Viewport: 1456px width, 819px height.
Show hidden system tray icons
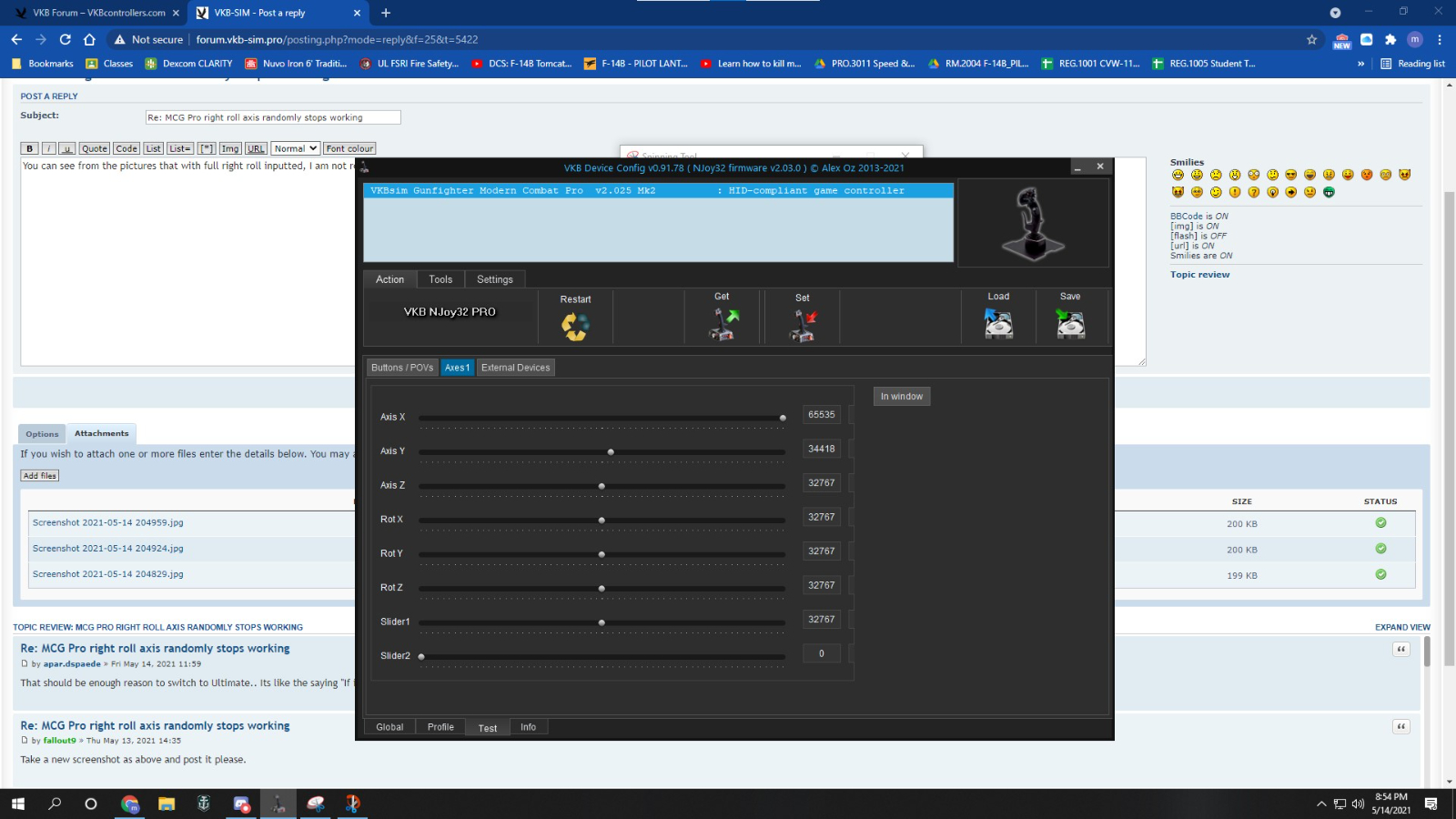(1320, 804)
